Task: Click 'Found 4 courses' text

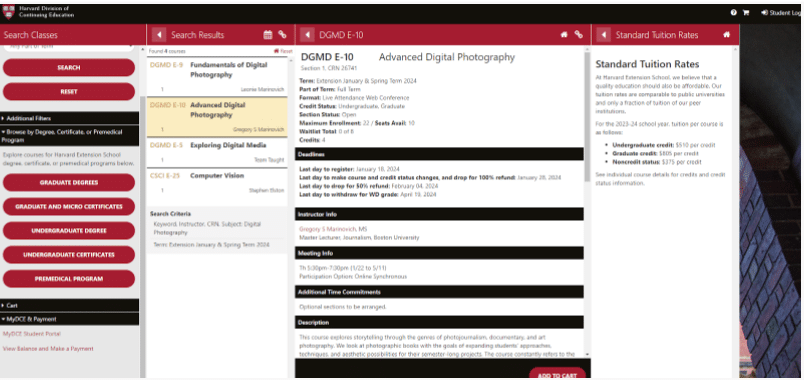Action: (x=167, y=51)
